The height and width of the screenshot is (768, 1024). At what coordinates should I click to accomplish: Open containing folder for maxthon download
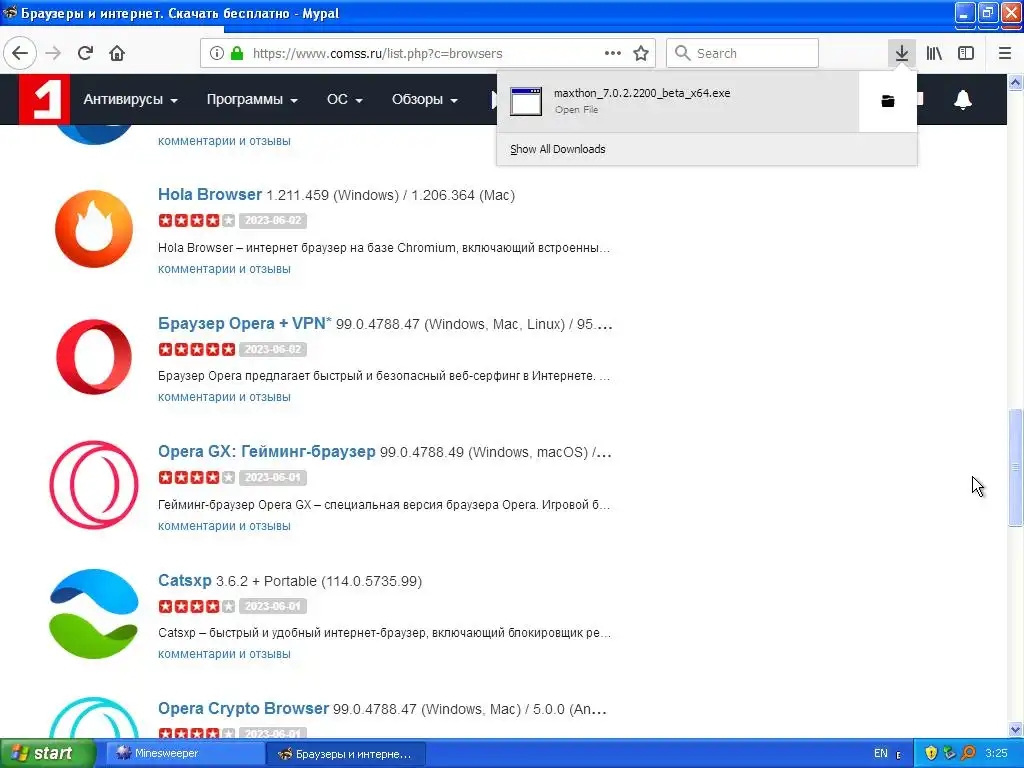[888, 101]
